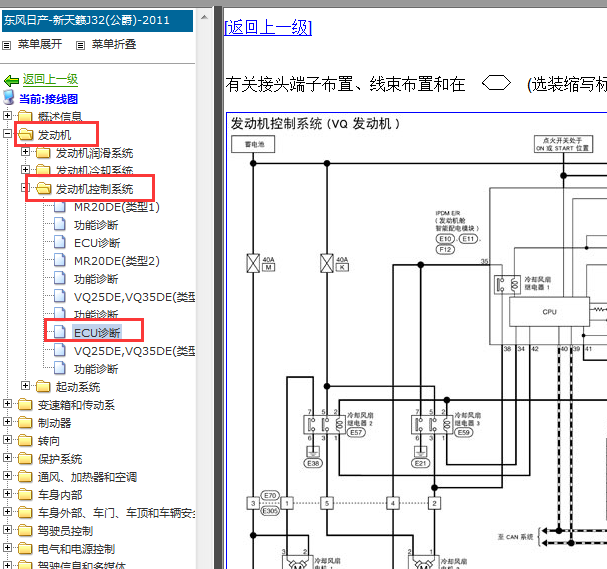This screenshot has height=569, width=607.
Task: Click the vertical splitter between panes
Action: point(218,287)
